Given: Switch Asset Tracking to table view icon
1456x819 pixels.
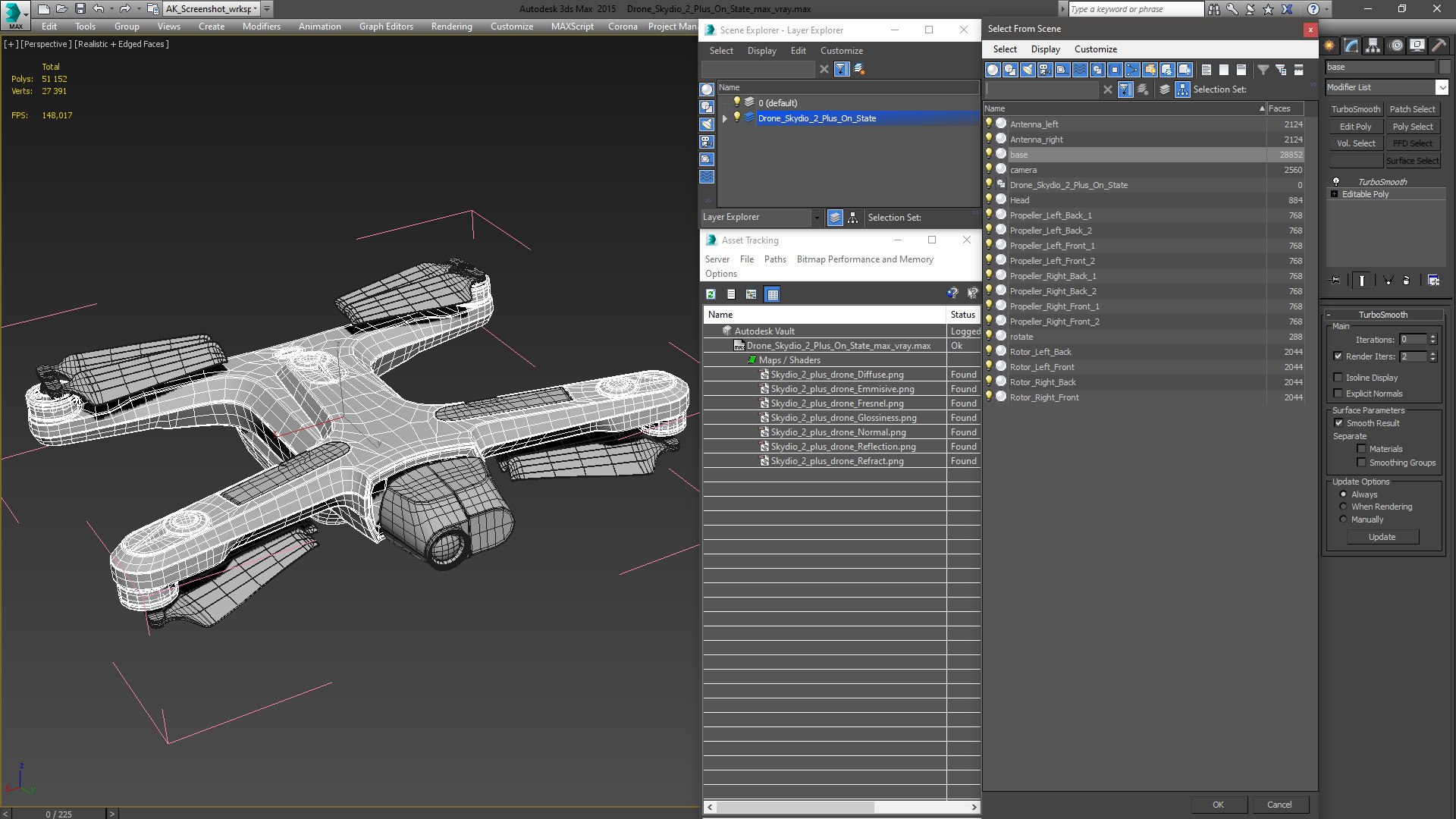Looking at the screenshot, I should 773,294.
